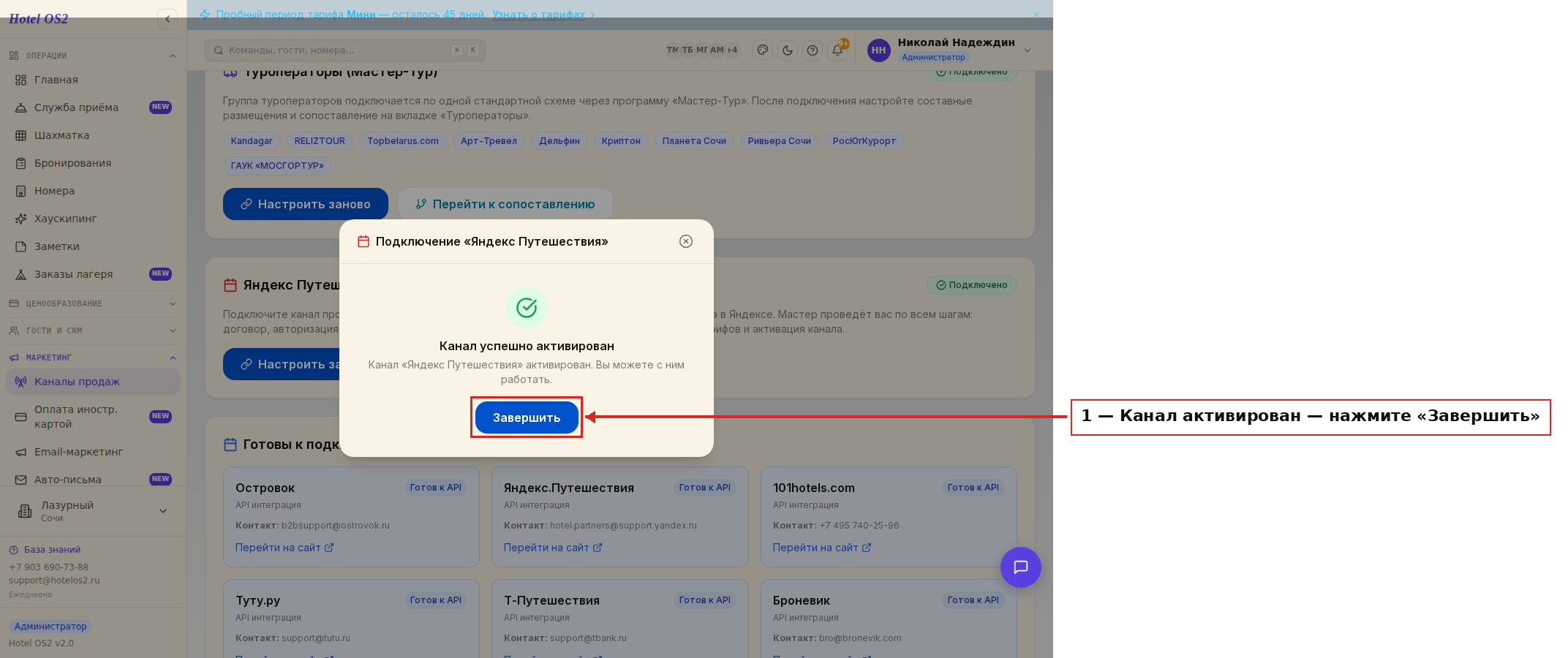Click the bro@bronevik.com contact text

point(860,638)
